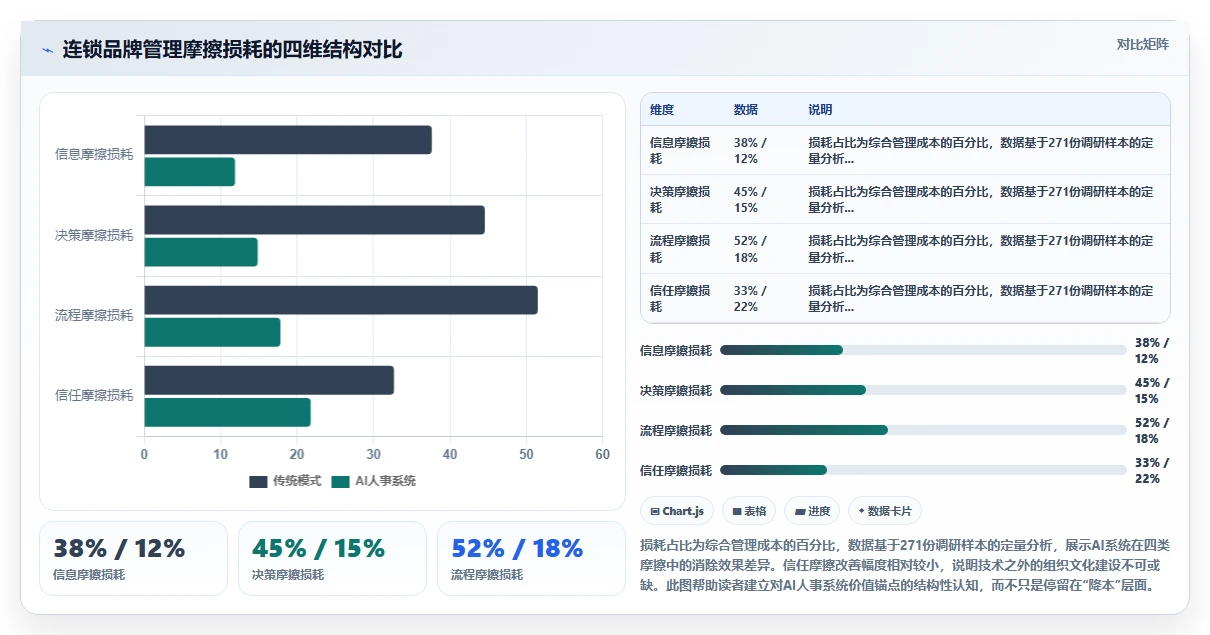The width and height of the screenshot is (1210, 635).
Task: Click the 信息摩擦损耗 y-axis label in chart
Action: coord(94,155)
